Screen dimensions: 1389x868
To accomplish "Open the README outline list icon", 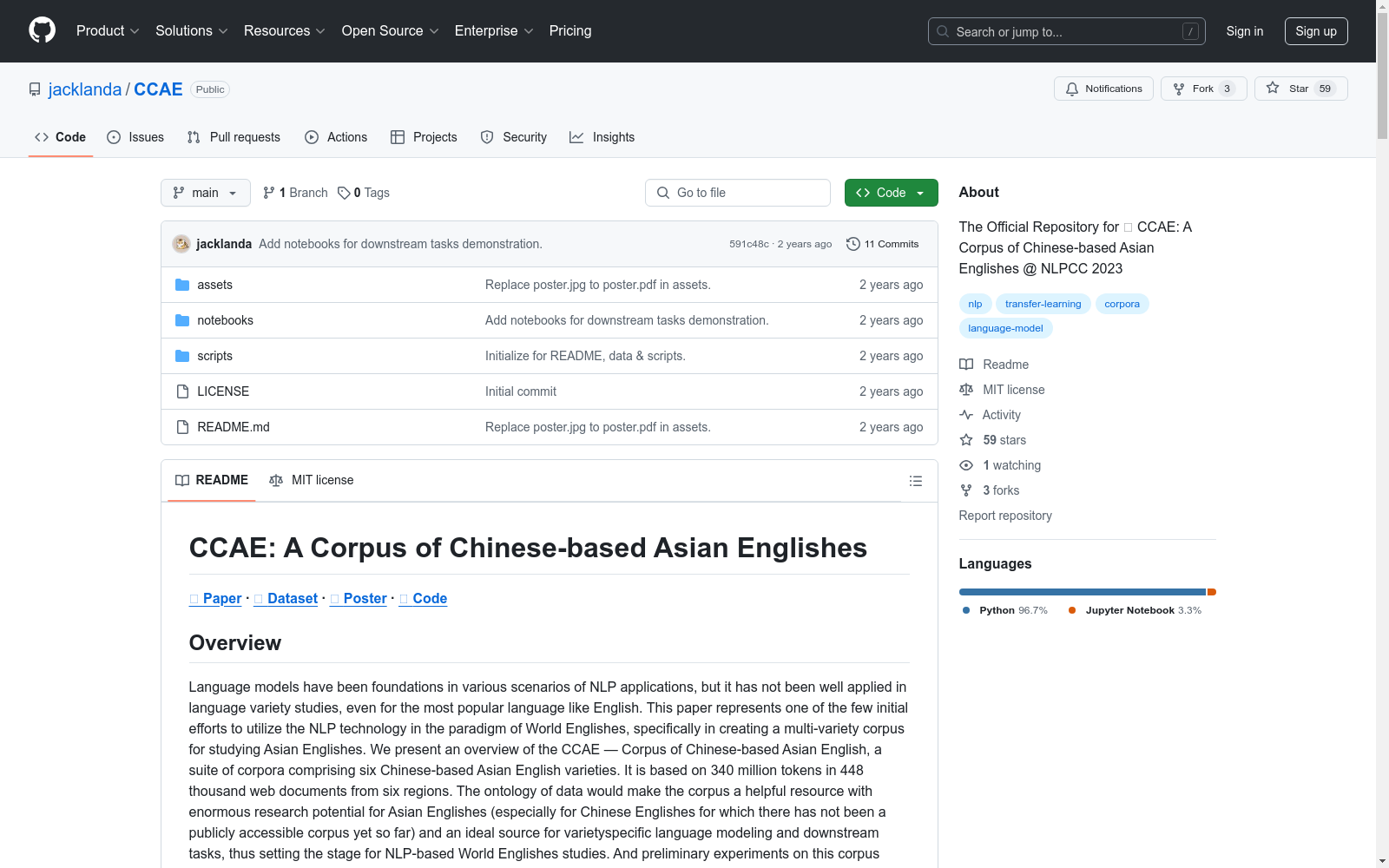I will [x=916, y=481].
